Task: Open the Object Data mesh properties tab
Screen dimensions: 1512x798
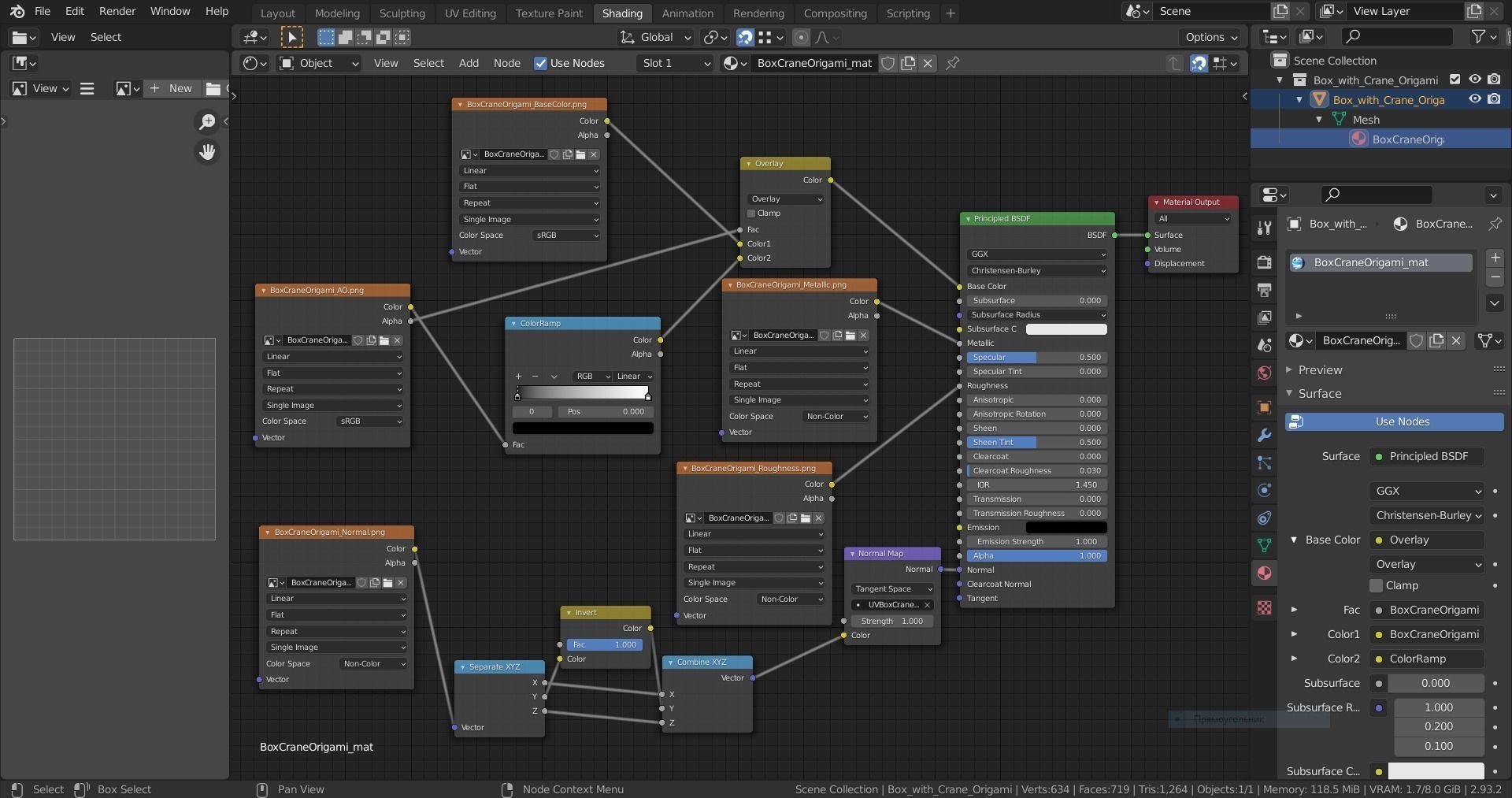Action: [1264, 545]
